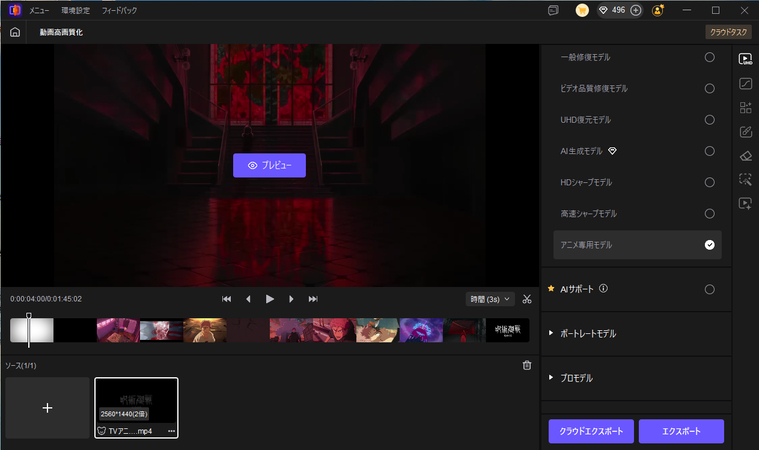Open the 時間 (3s) dropdown

click(490, 298)
